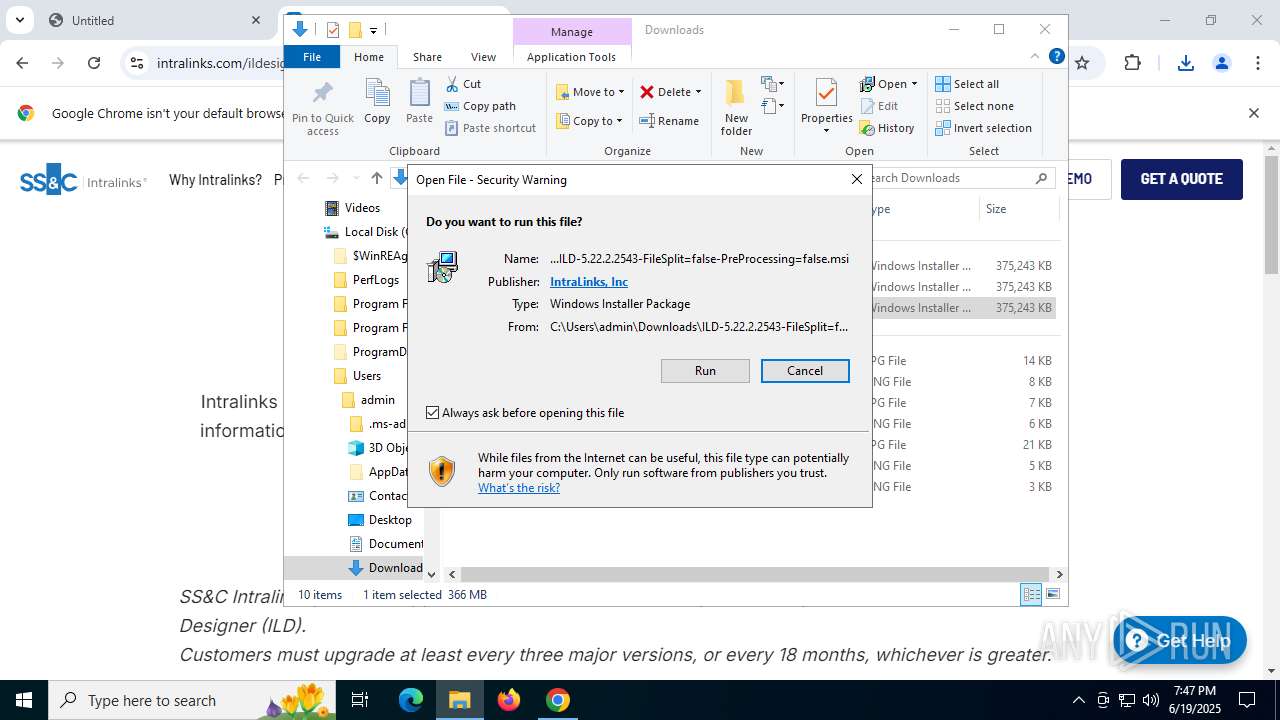Uncheck Always ask before opening this file
Image resolution: width=1280 pixels, height=720 pixels.
(432, 412)
